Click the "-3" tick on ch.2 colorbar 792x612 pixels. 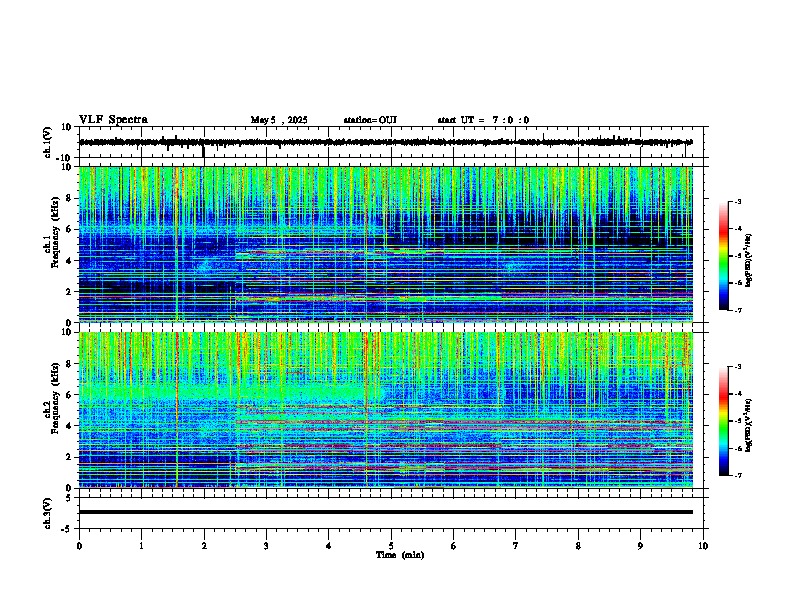(x=737, y=367)
